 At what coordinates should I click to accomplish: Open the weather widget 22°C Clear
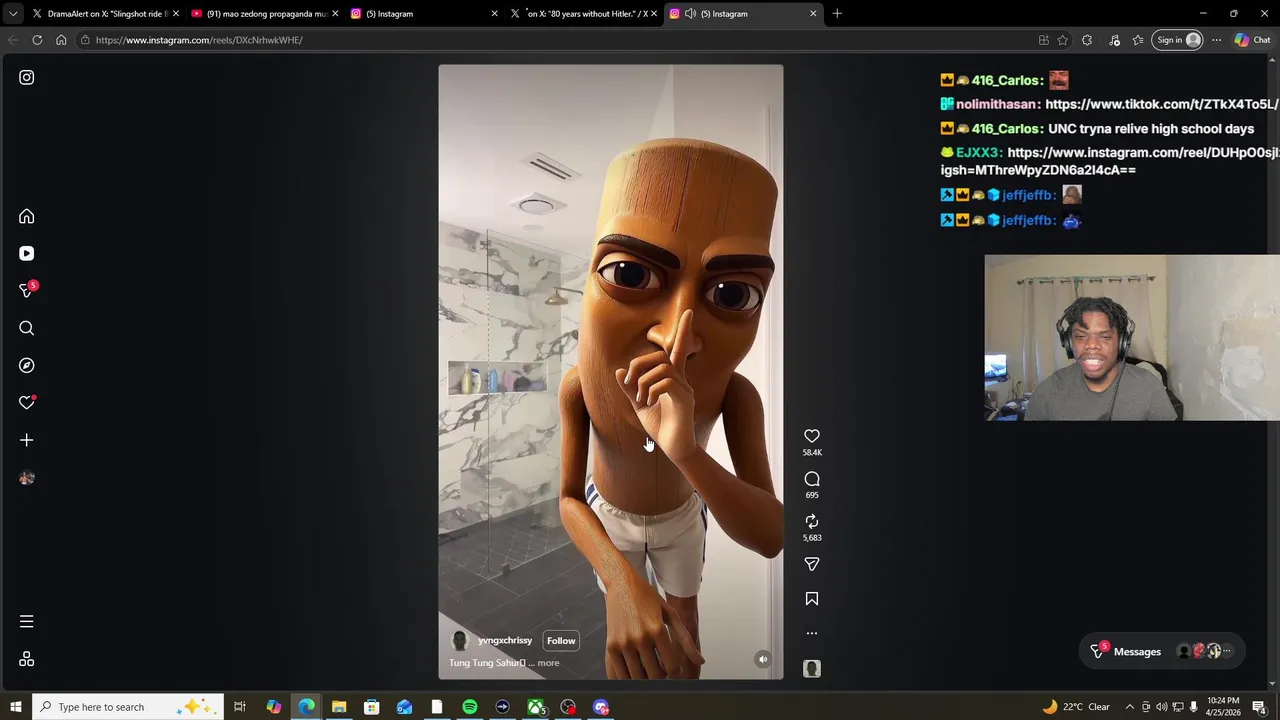tap(1076, 707)
